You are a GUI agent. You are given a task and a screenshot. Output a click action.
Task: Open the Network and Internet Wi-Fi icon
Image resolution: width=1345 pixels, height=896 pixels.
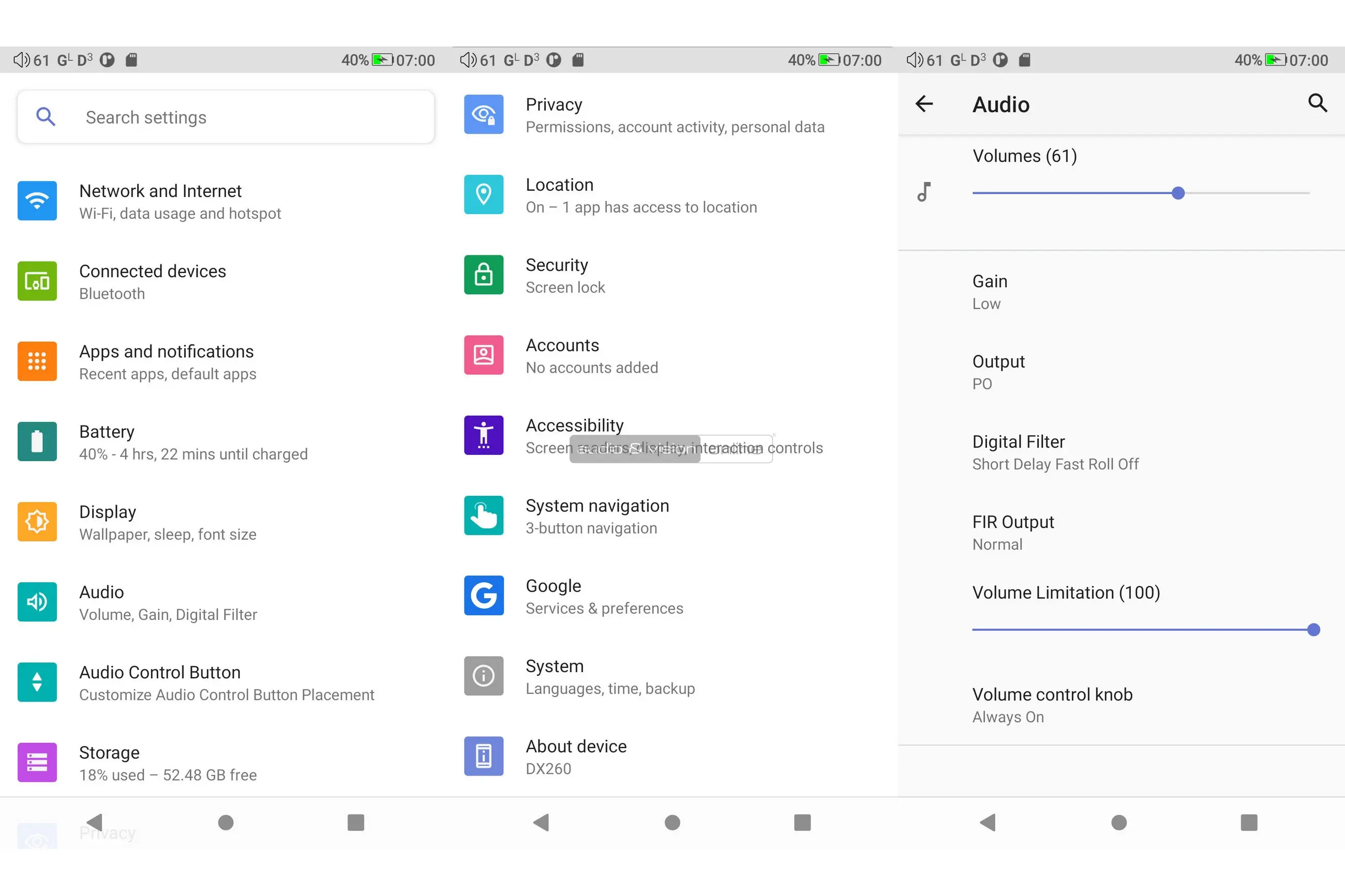point(37,201)
